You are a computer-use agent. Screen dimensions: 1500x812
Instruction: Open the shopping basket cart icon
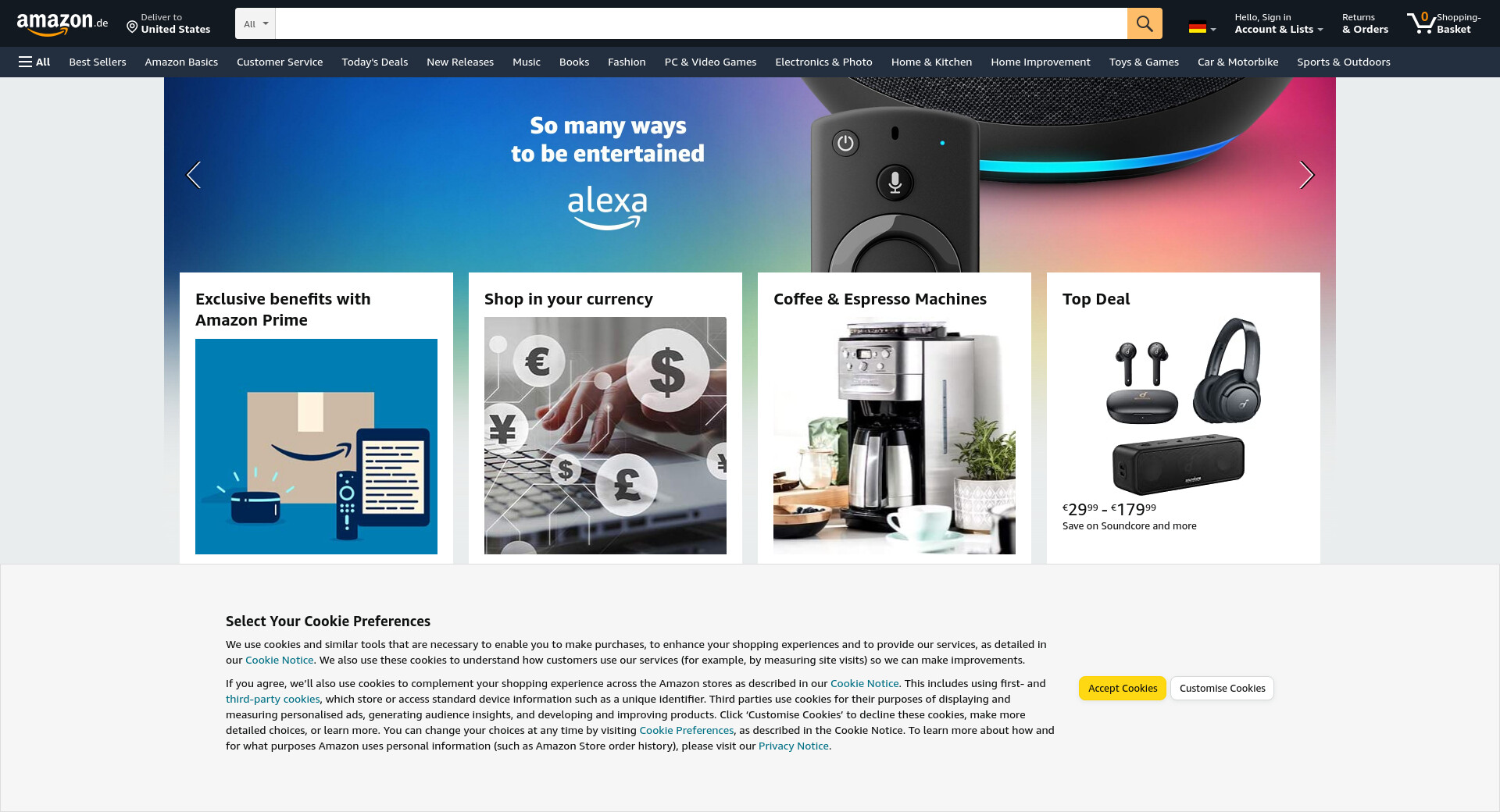tap(1421, 23)
